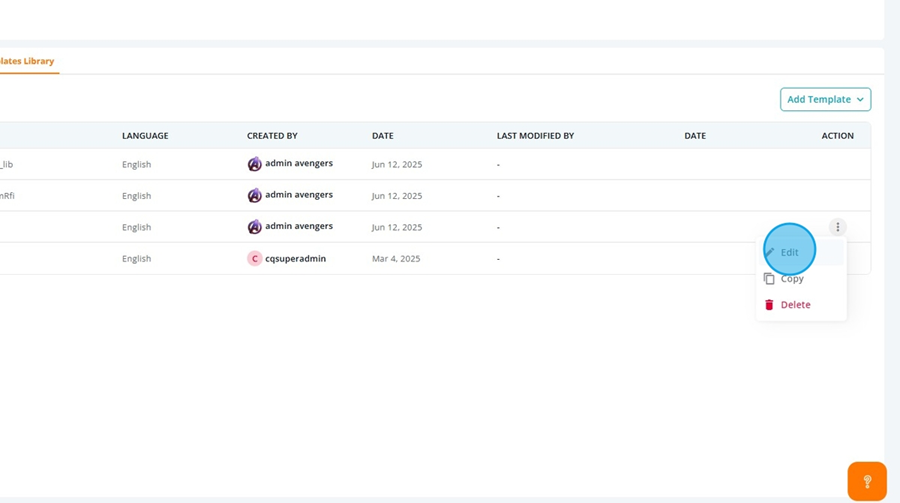Screen dimensions: 900x503
Task: Click the orange help question-mark button
Action: 867,481
